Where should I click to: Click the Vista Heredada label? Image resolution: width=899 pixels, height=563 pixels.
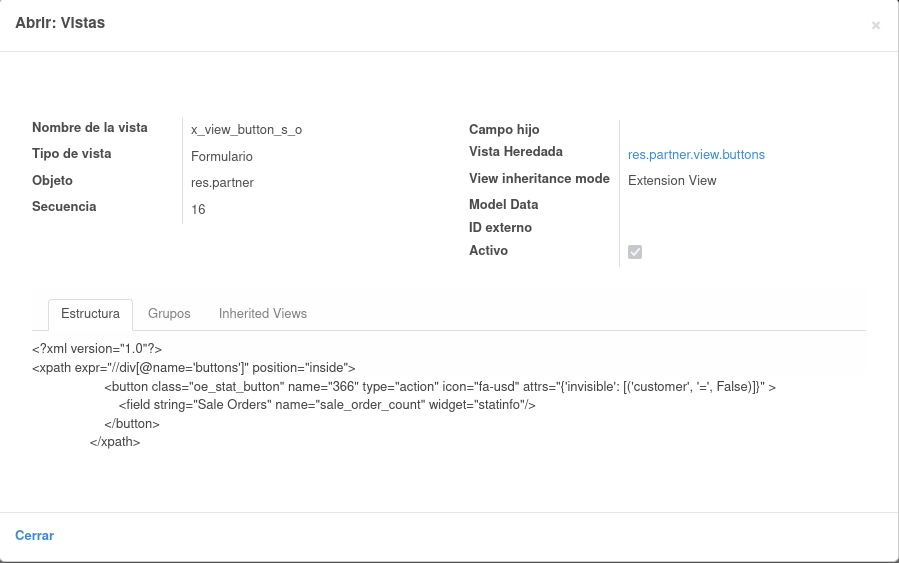pyautogui.click(x=515, y=151)
